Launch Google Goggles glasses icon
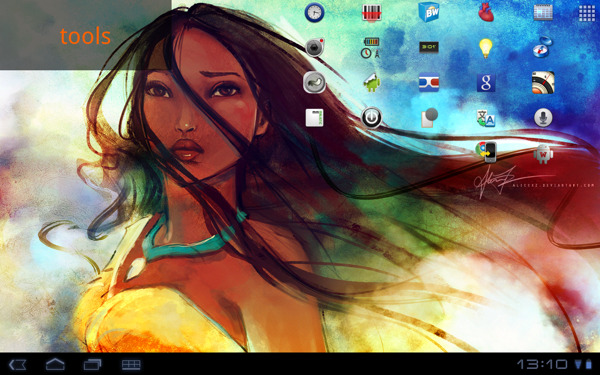The image size is (600, 375). click(x=429, y=82)
